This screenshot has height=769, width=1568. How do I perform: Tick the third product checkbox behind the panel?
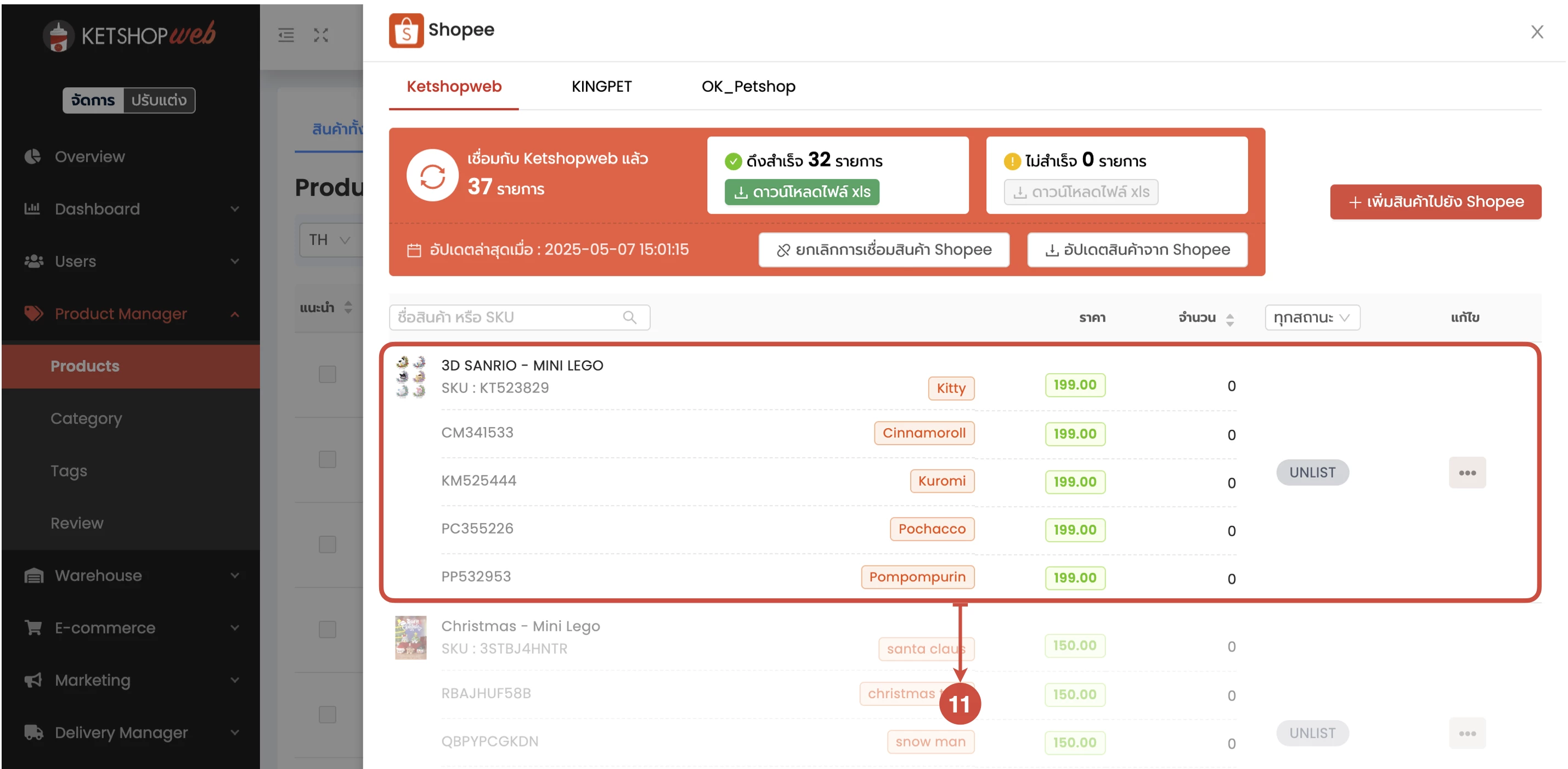[x=328, y=545]
